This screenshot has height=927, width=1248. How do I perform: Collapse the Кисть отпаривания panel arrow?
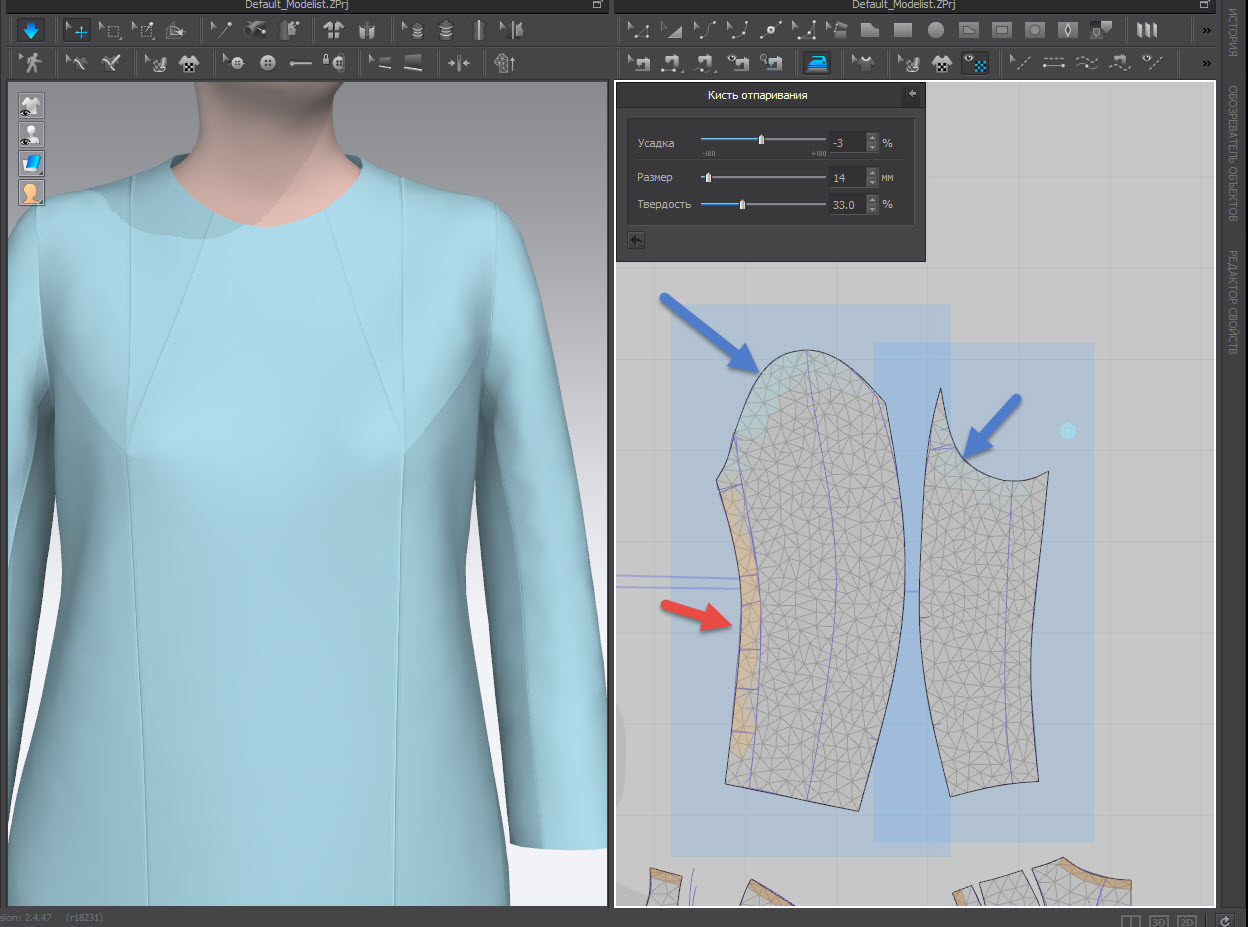[912, 95]
